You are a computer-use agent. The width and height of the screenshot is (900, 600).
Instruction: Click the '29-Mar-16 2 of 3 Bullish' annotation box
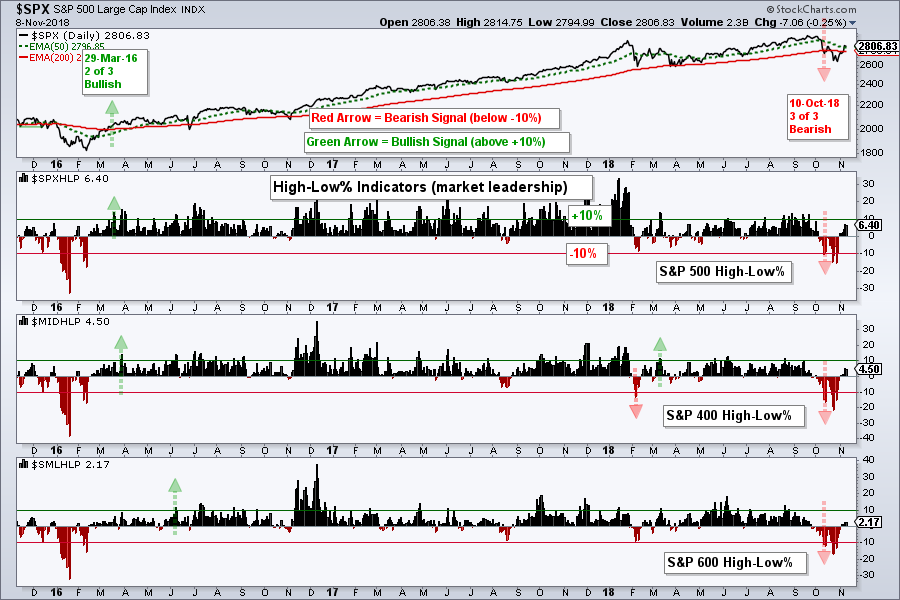pyautogui.click(x=114, y=72)
